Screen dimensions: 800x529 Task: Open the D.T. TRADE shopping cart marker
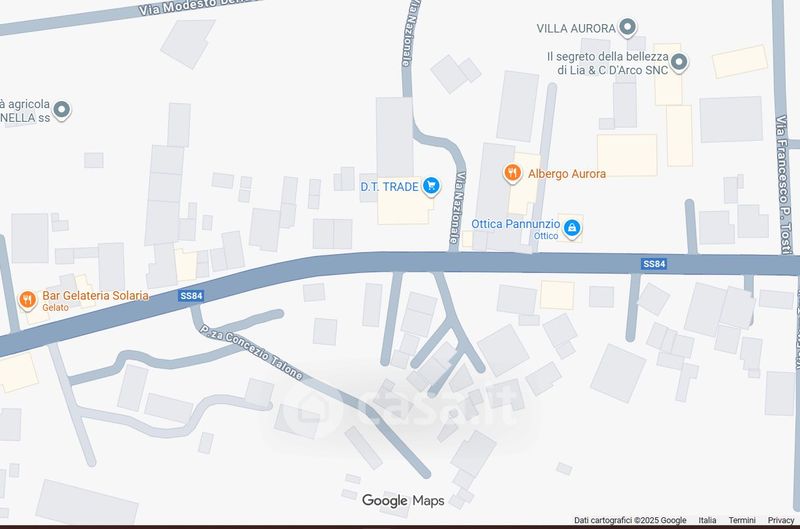(431, 186)
